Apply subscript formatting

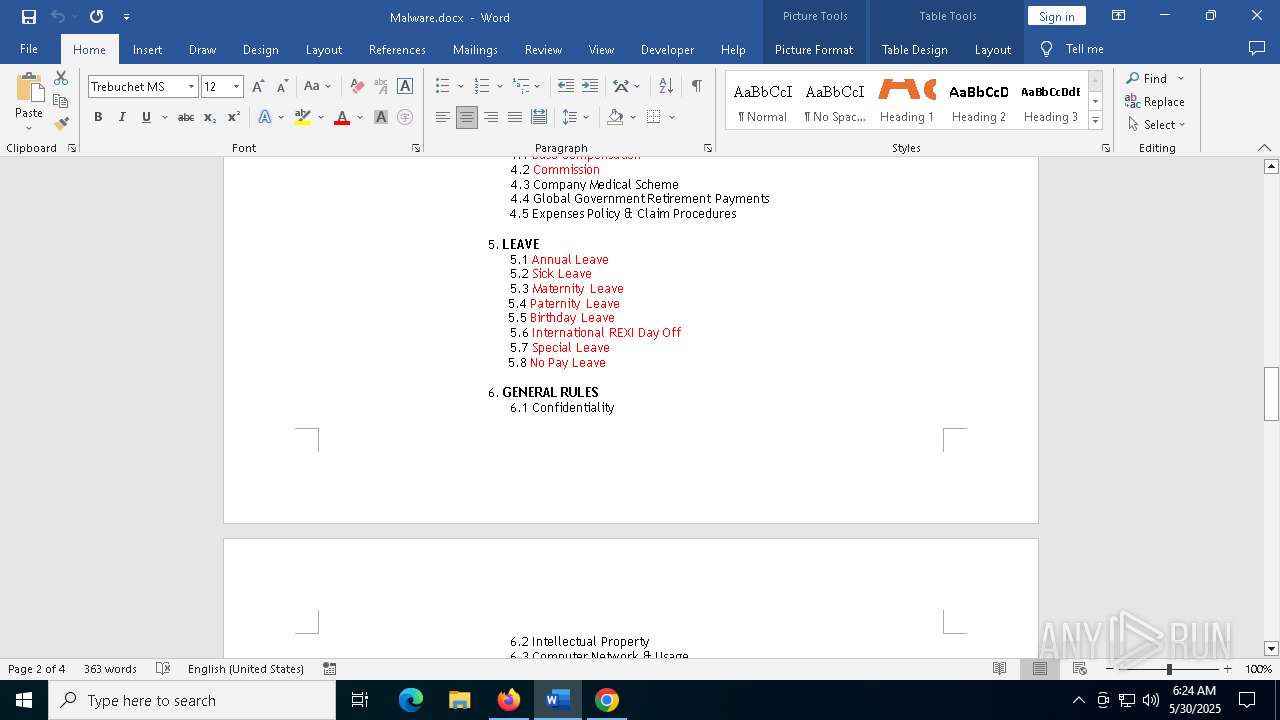click(210, 117)
